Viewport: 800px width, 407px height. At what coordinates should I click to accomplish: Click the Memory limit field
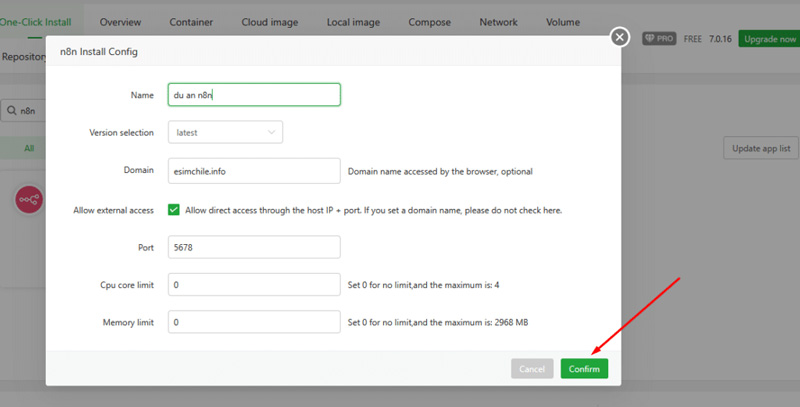pyautogui.click(x=254, y=322)
